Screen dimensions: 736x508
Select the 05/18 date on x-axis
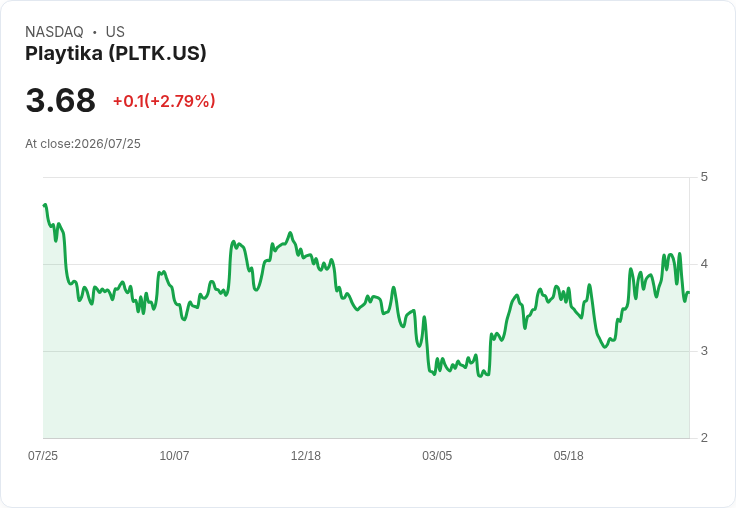coord(568,455)
